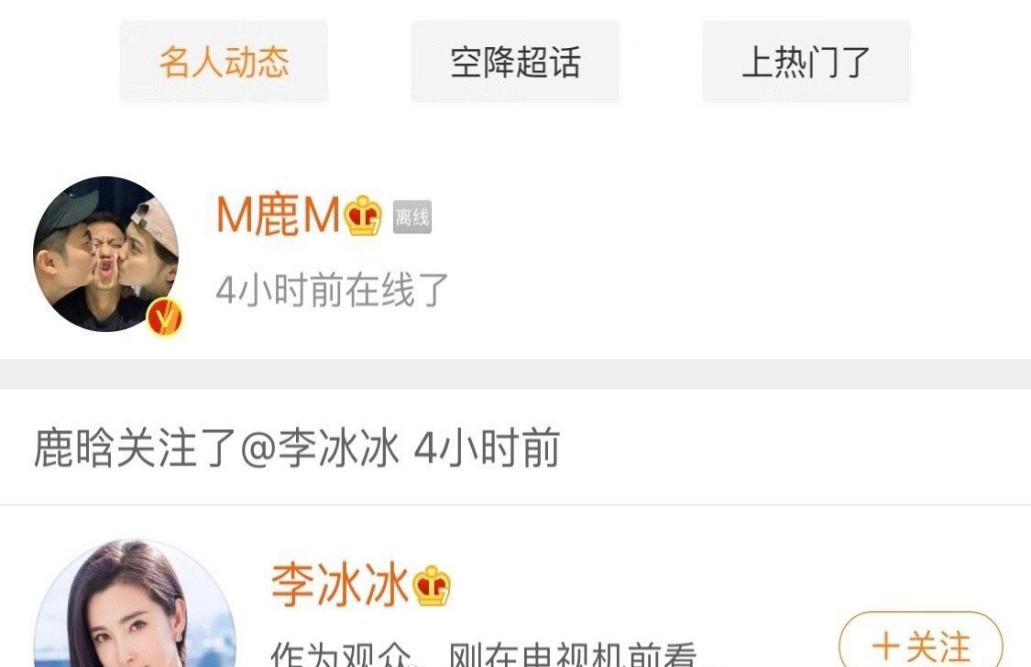Open the orange 李冰冰 username link
Image resolution: width=1031 pixels, height=667 pixels.
point(341,585)
